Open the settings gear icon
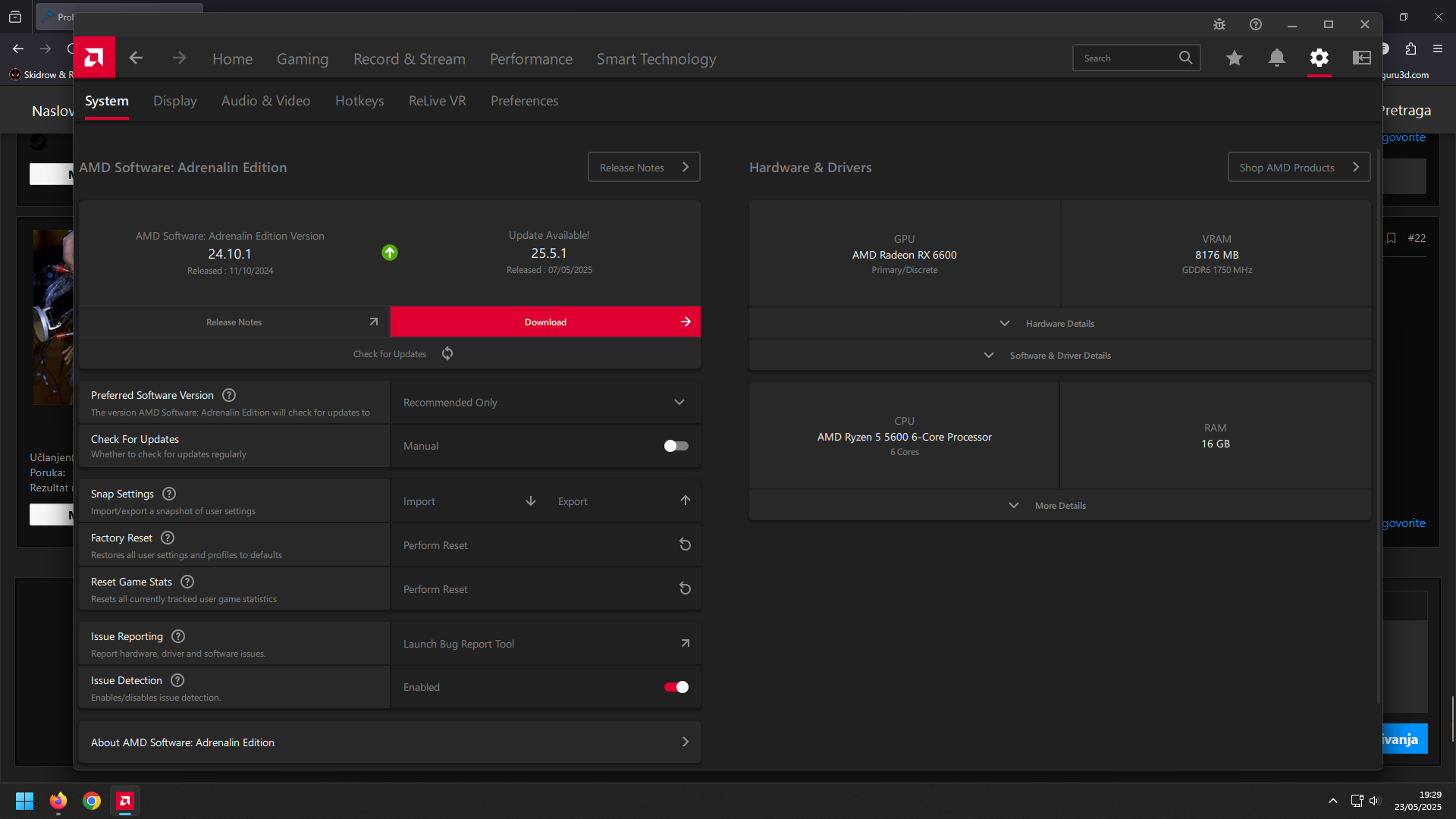This screenshot has width=1456, height=819. coord(1319,58)
